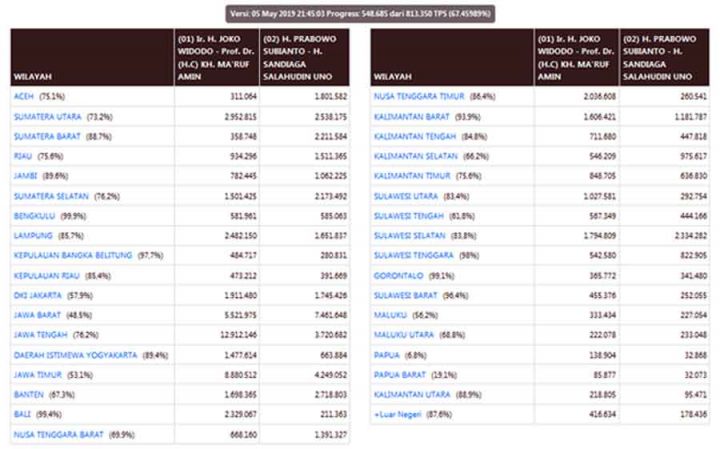Click the BALI region link

coord(21,414)
